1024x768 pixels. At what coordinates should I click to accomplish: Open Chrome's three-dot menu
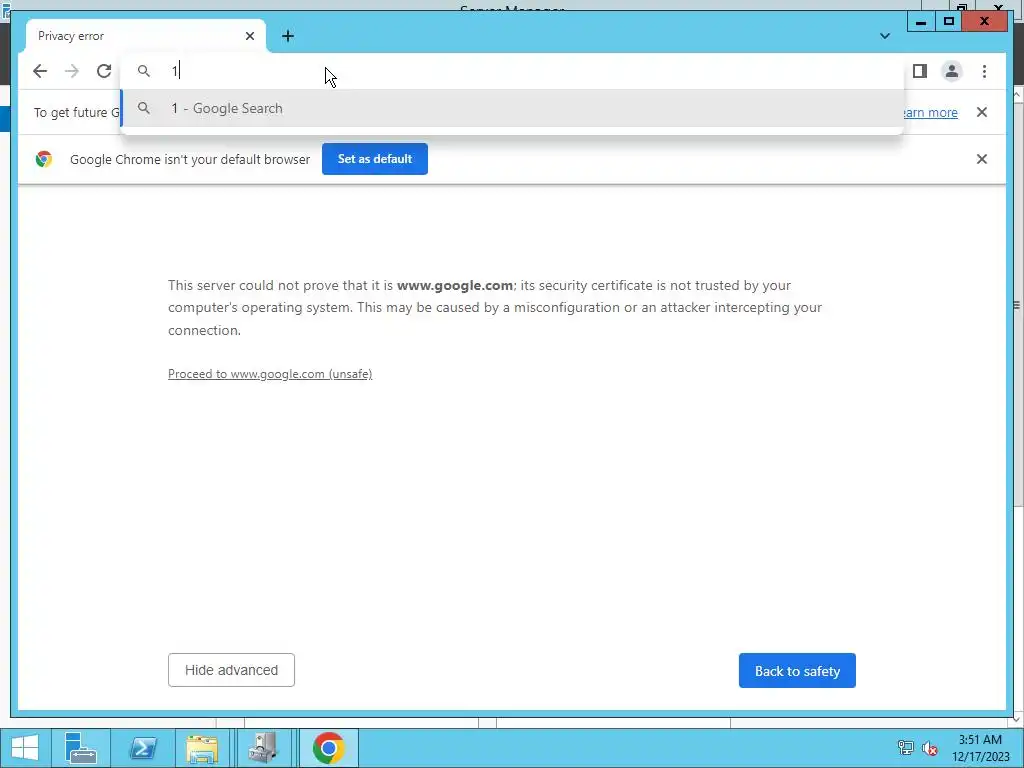click(984, 71)
